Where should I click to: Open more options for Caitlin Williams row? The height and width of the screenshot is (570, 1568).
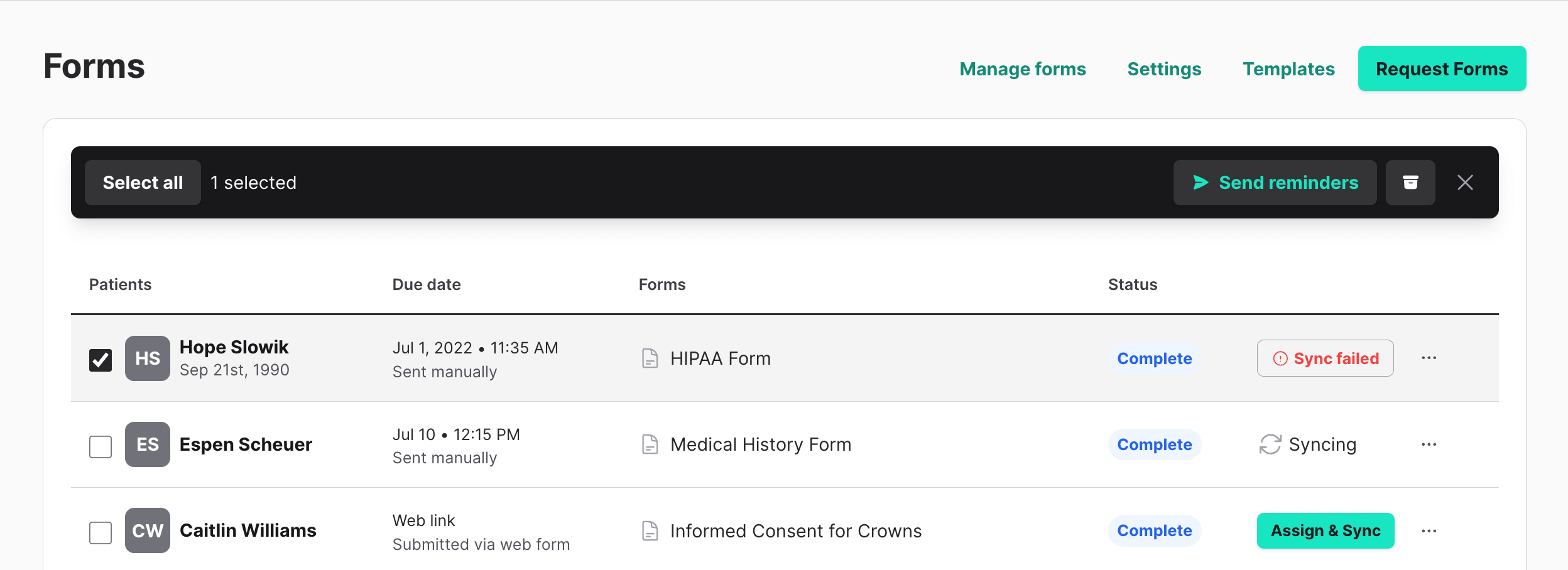1429,531
